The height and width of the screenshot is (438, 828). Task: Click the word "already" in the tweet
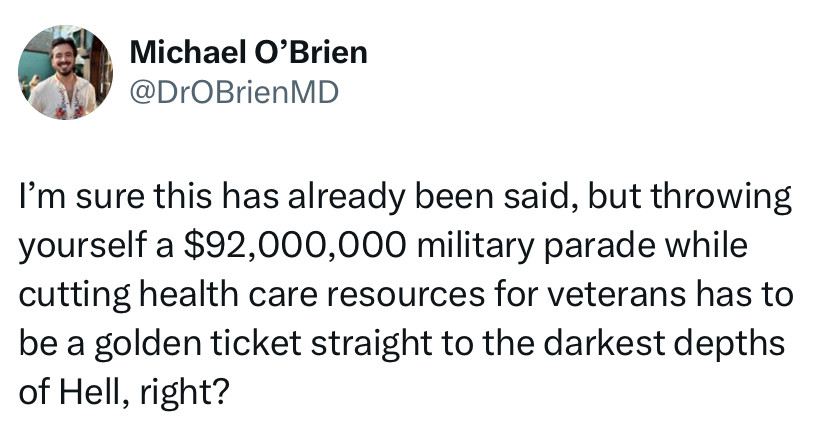click(345, 198)
